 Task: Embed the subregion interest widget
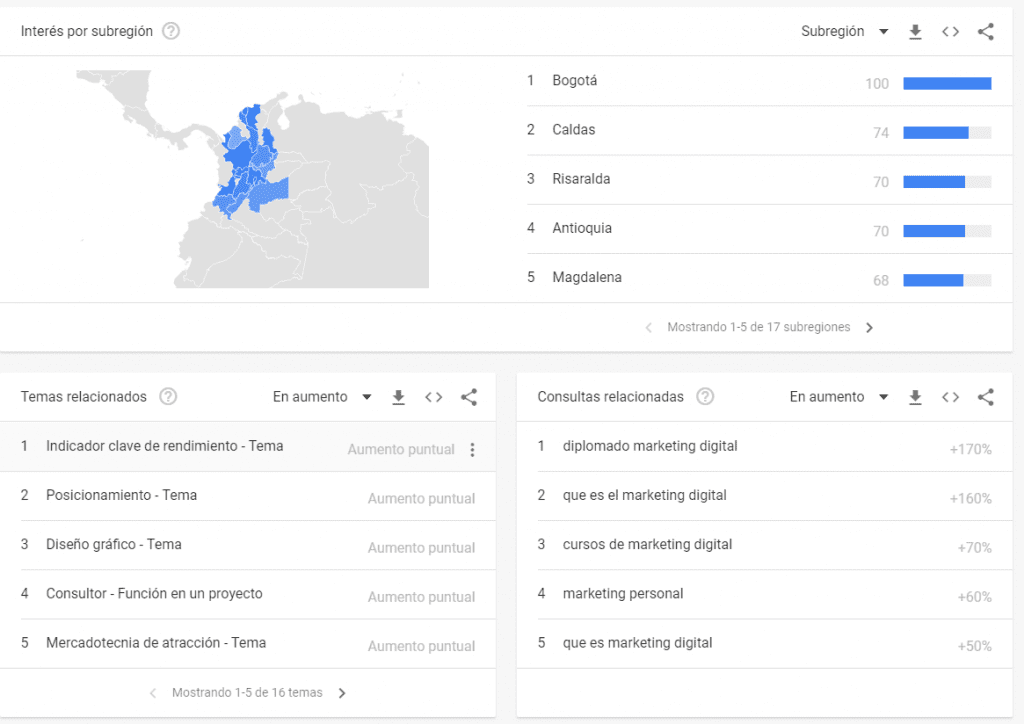(950, 32)
